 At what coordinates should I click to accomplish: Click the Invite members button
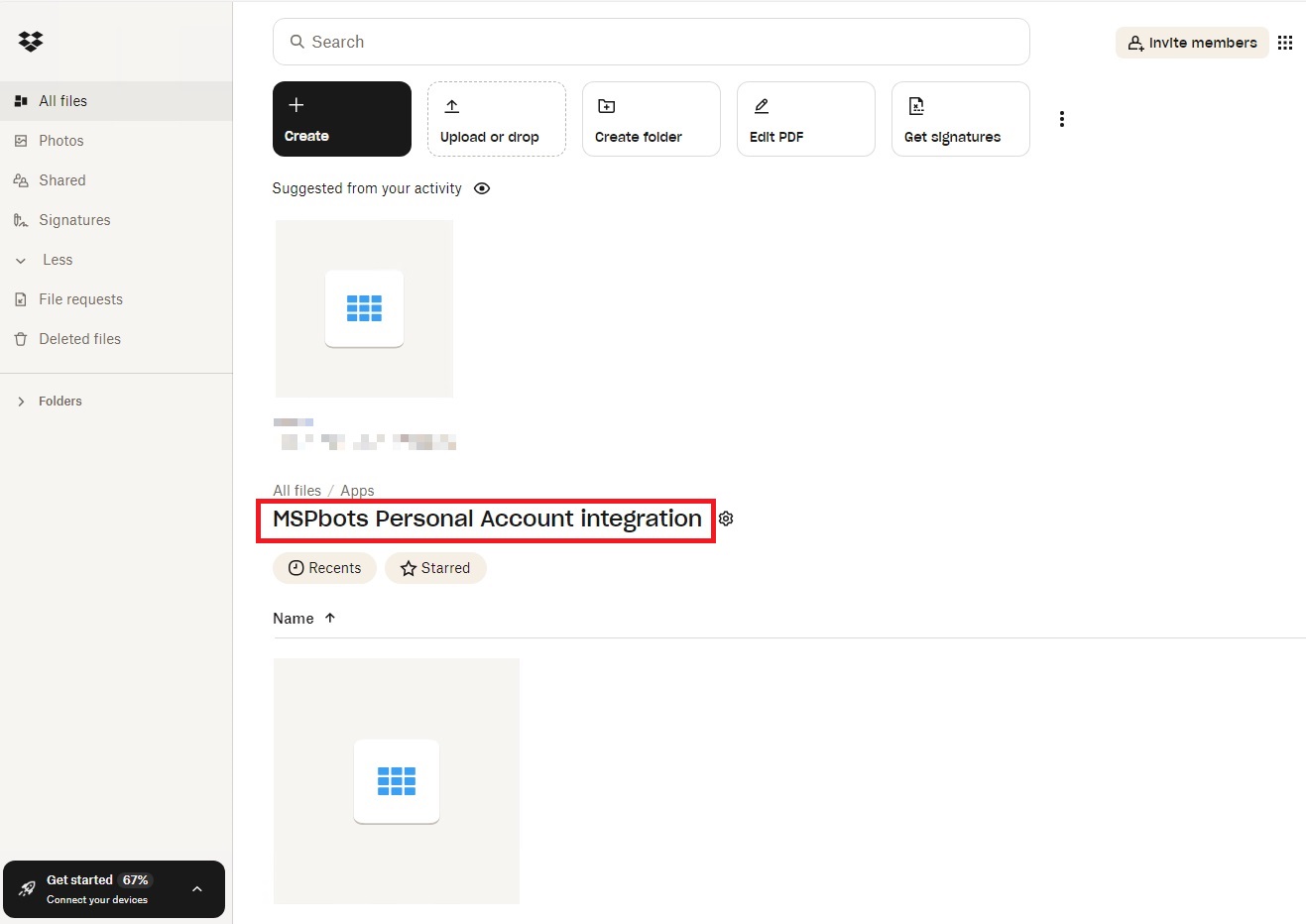1191,42
